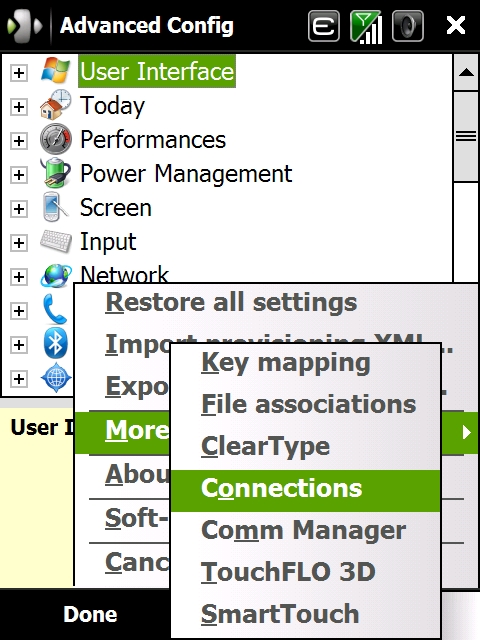Open SmartTouch from the submenu
This screenshot has width=480, height=640.
point(305,614)
